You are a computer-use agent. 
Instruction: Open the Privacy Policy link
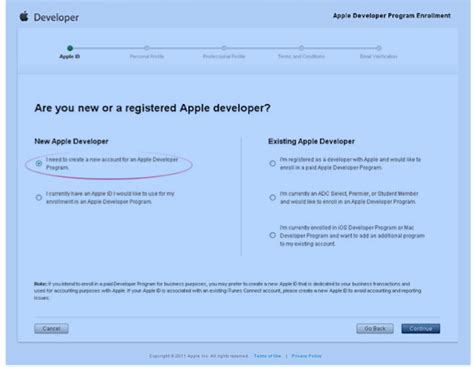pyautogui.click(x=307, y=356)
